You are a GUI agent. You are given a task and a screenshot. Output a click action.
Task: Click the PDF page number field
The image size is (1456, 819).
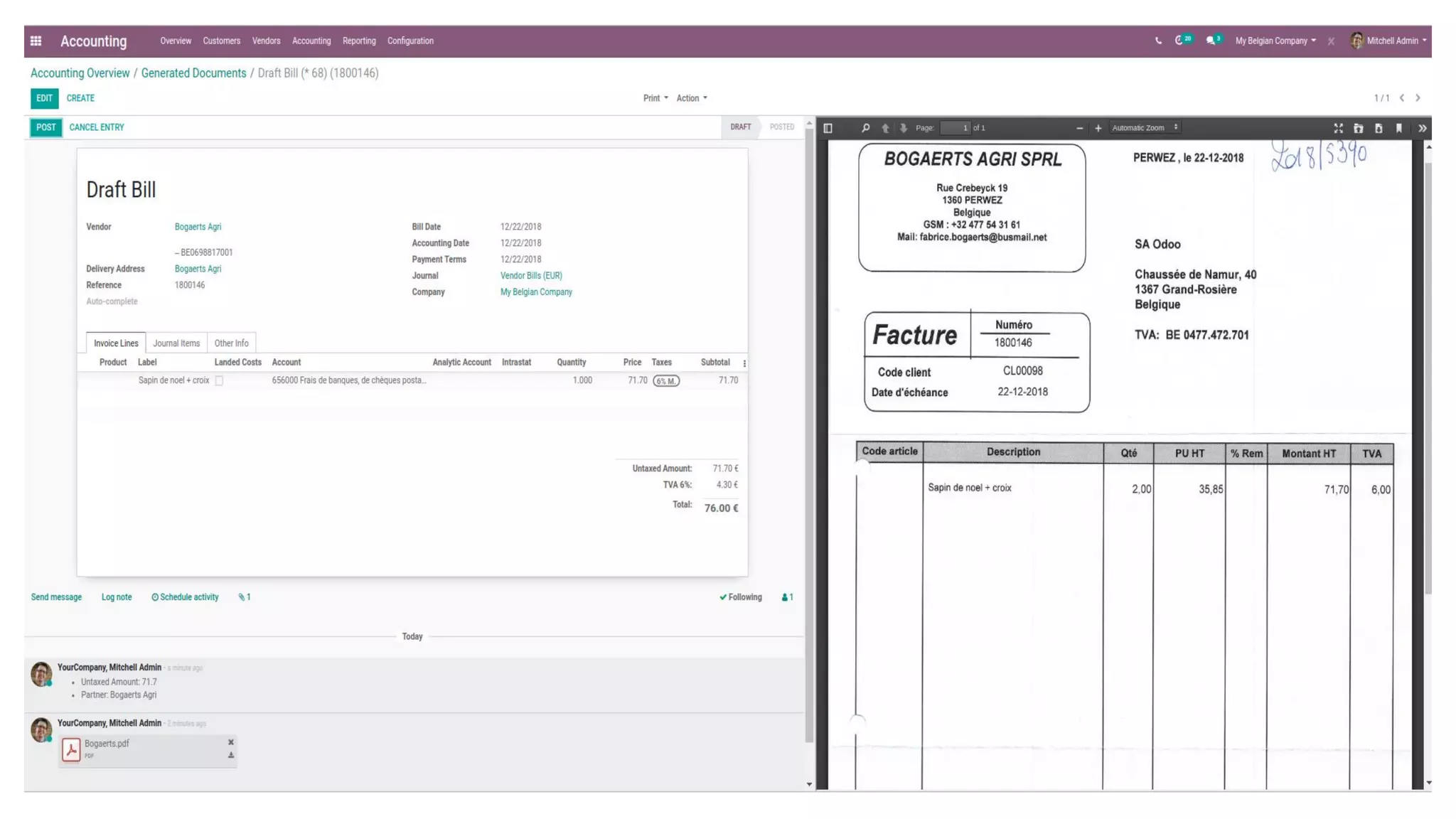pyautogui.click(x=955, y=128)
